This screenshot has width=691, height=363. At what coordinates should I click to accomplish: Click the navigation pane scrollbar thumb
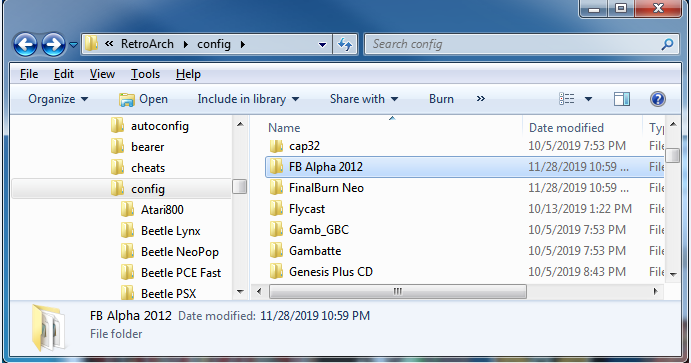[x=240, y=186]
